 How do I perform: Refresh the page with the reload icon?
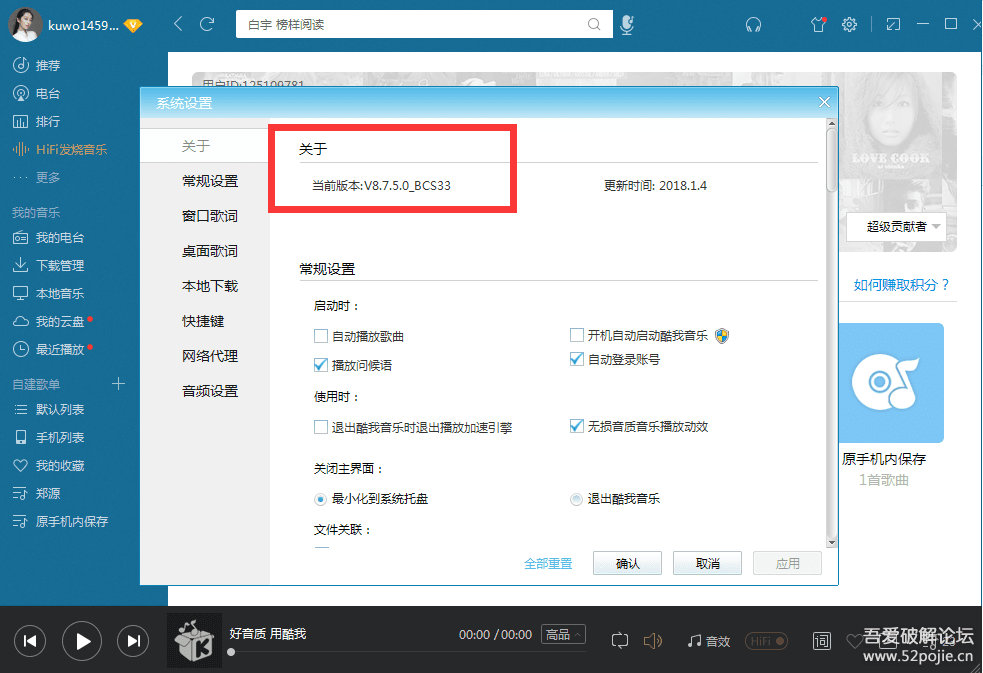click(207, 24)
